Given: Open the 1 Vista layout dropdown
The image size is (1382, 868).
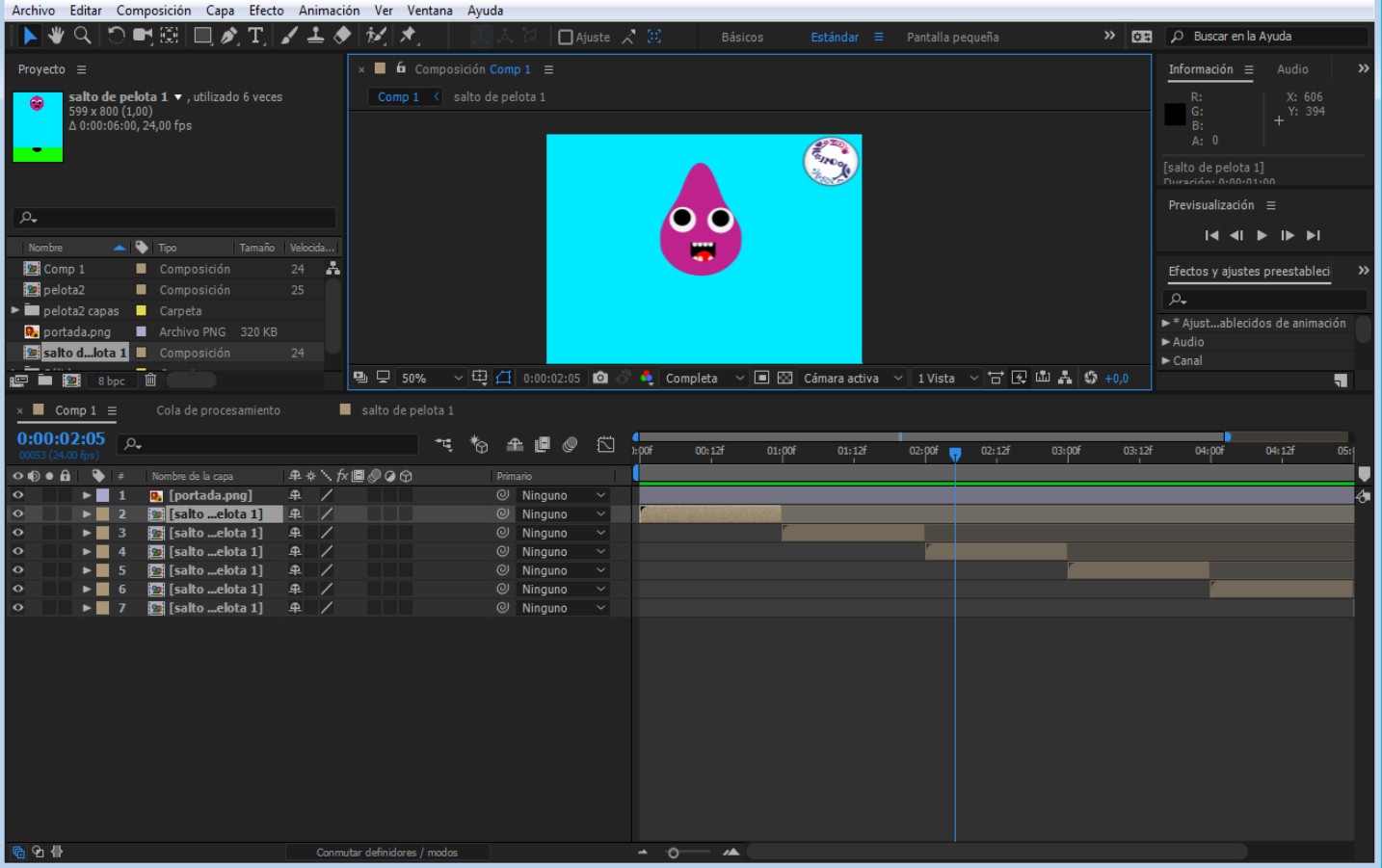Looking at the screenshot, I should (947, 378).
